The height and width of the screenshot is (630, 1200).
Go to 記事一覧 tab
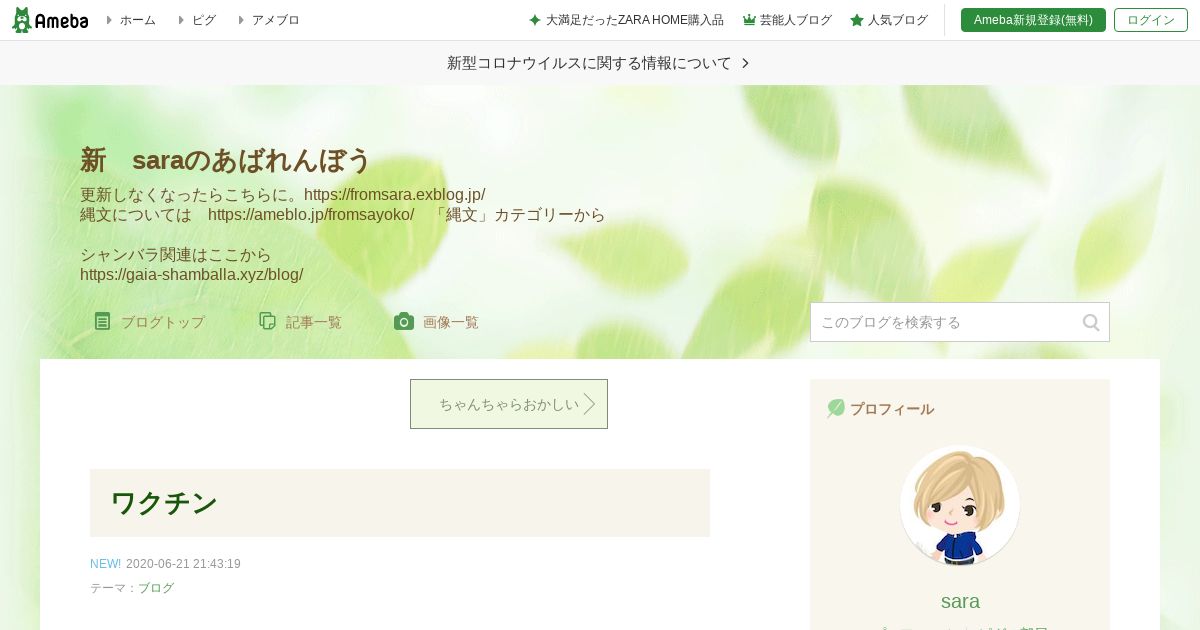(x=314, y=322)
